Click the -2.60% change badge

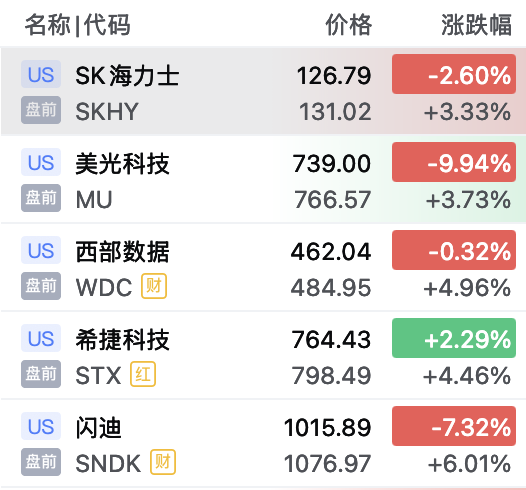tap(454, 74)
